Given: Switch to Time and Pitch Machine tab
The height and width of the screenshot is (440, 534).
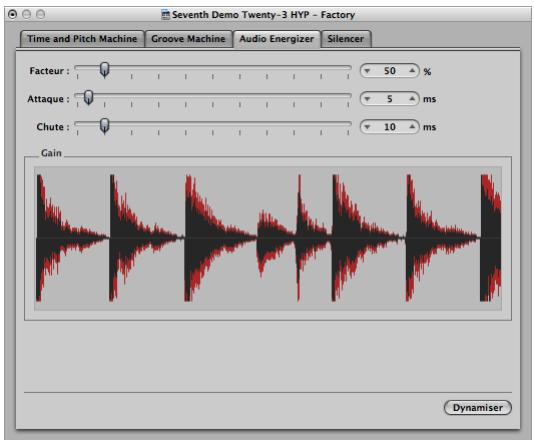Looking at the screenshot, I should 82,39.
